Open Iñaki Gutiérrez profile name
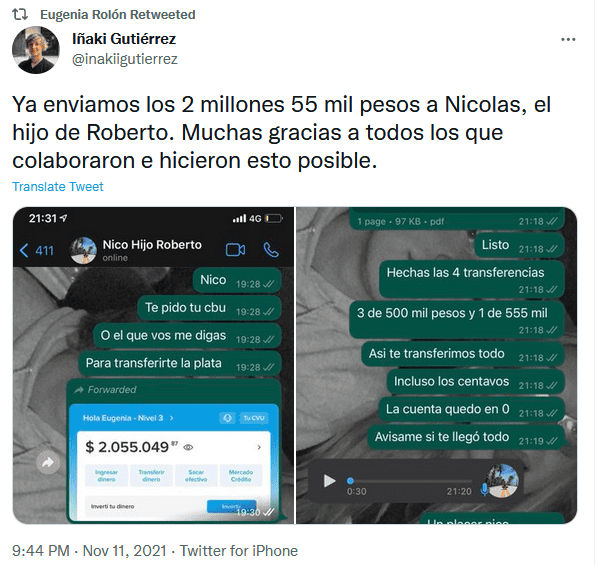The width and height of the screenshot is (613, 565). [x=124, y=39]
